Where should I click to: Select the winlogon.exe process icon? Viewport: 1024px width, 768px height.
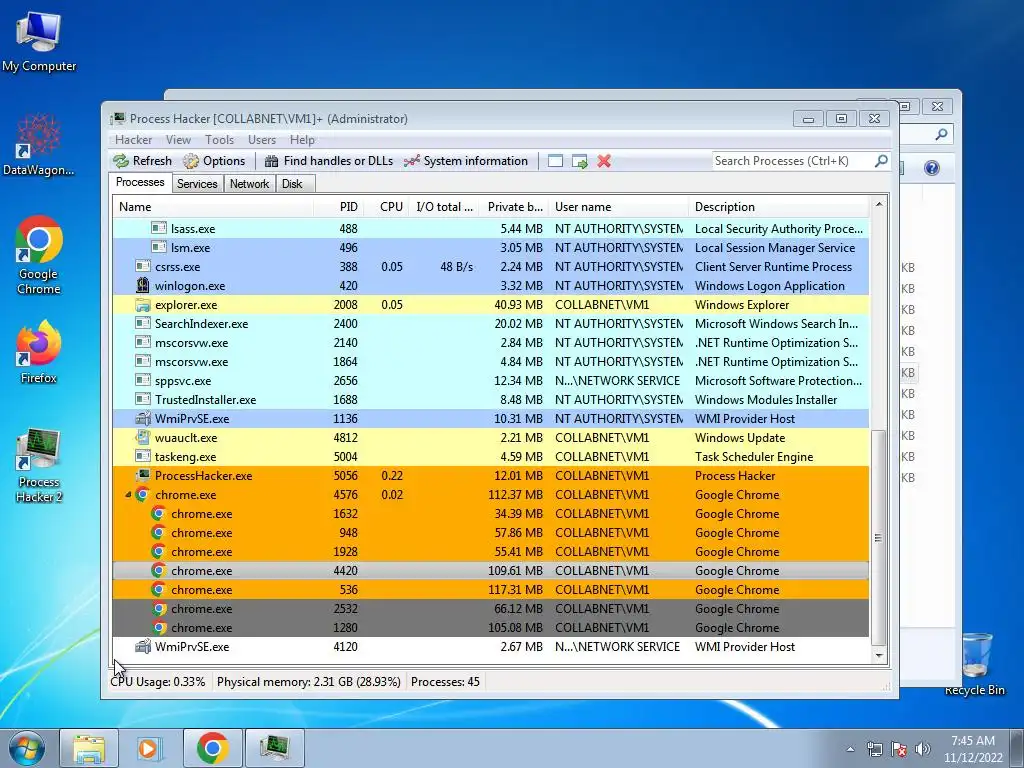coord(142,285)
